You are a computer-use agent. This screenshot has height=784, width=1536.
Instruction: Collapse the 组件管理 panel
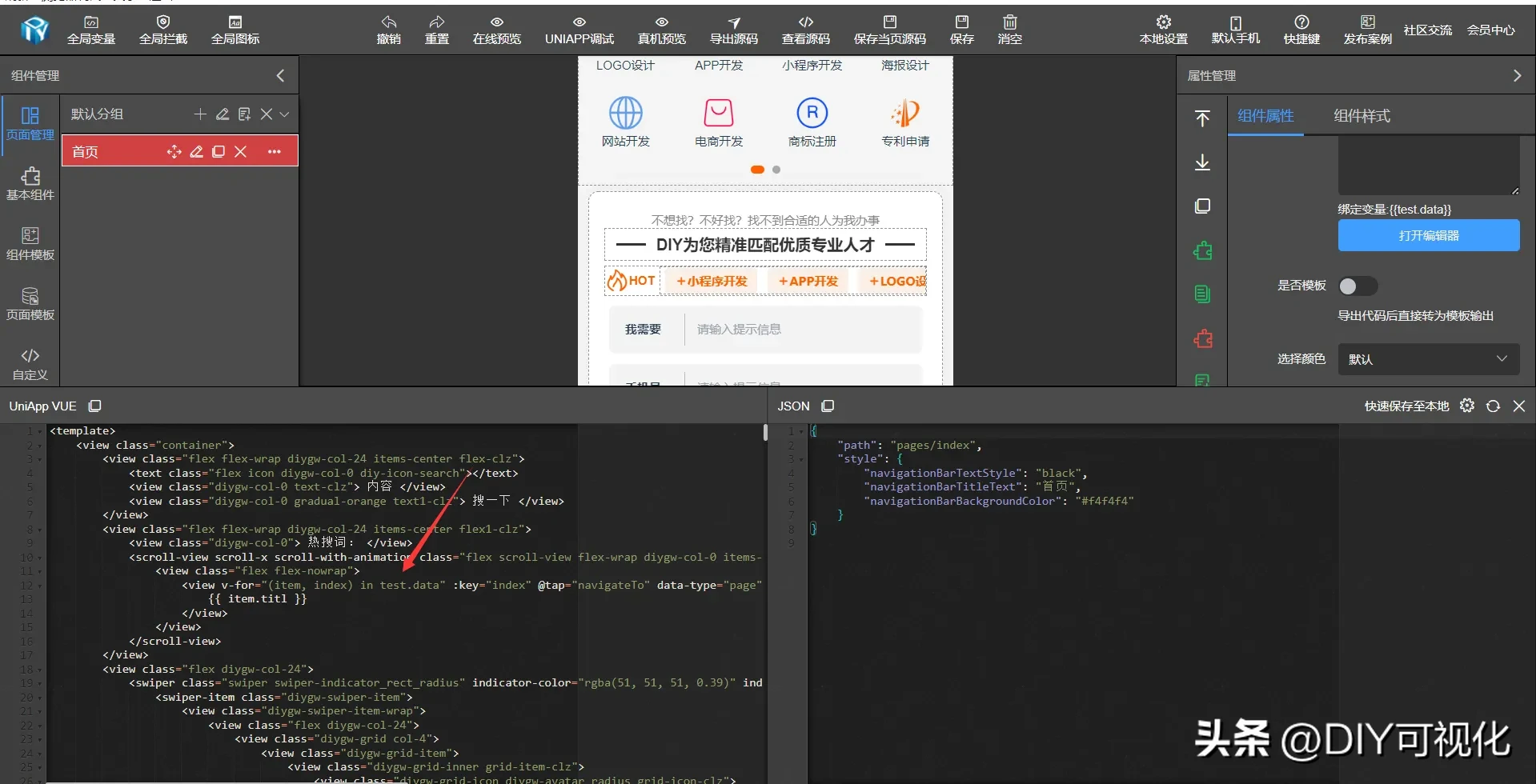280,76
